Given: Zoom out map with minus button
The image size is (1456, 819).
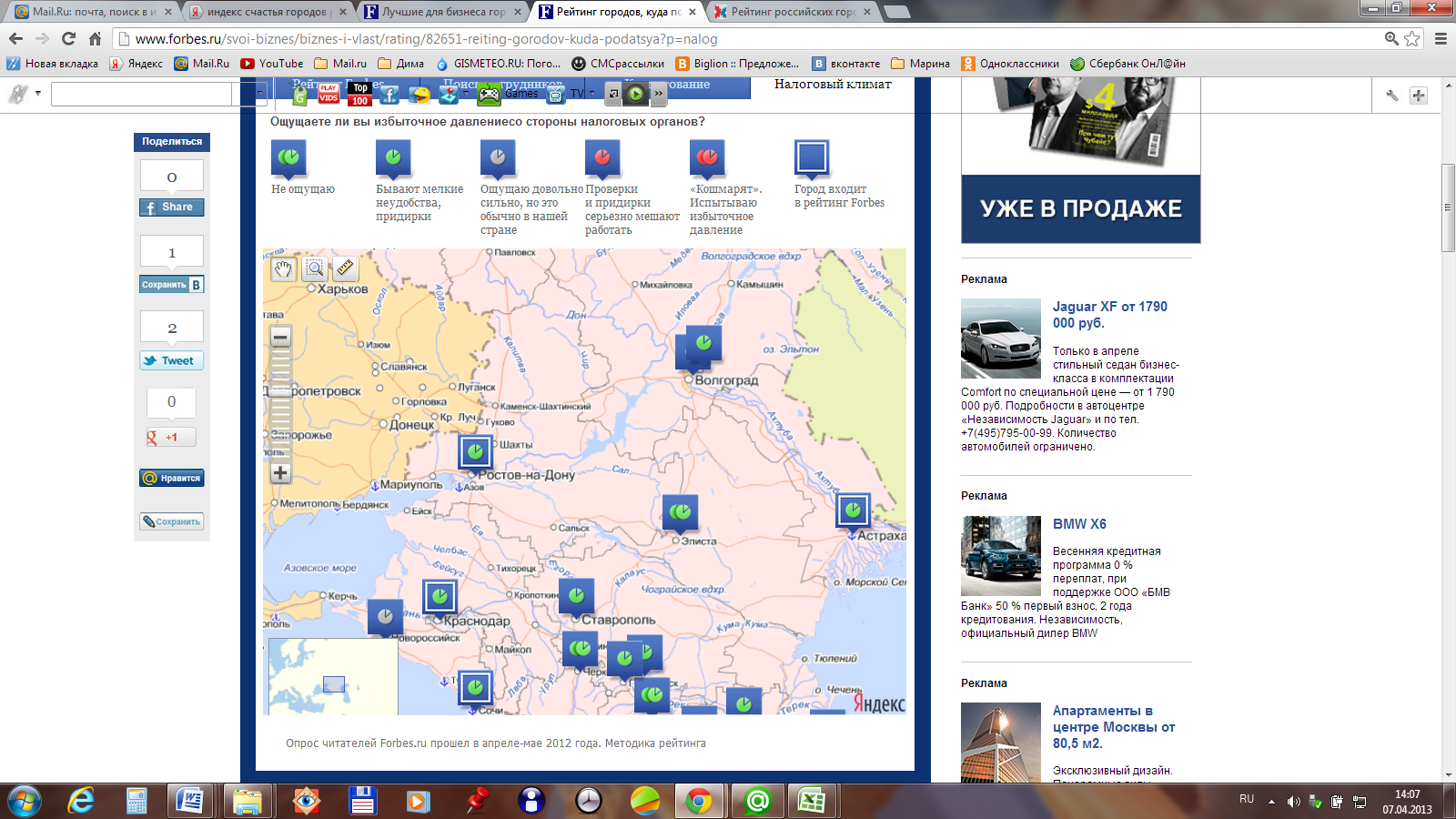Looking at the screenshot, I should click(x=280, y=338).
